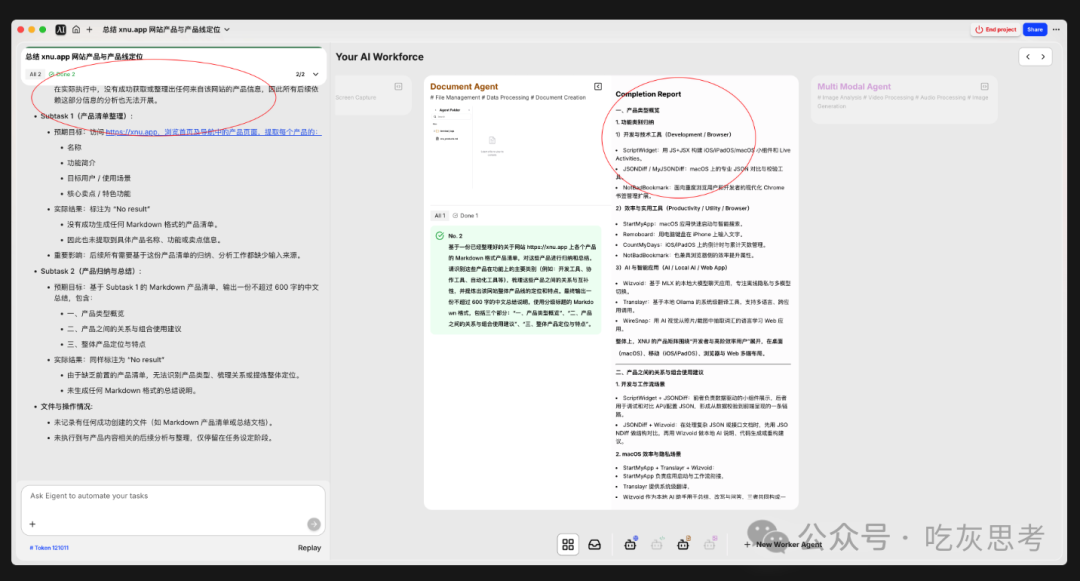Click the Eigent logo icon
The height and width of the screenshot is (581, 1080).
61,30
